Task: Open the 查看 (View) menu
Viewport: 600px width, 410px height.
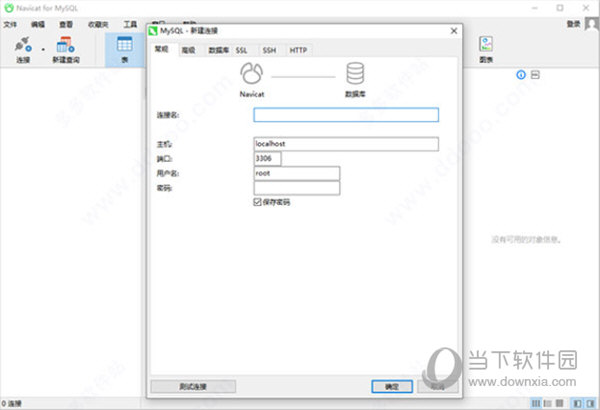Action: [x=66, y=25]
